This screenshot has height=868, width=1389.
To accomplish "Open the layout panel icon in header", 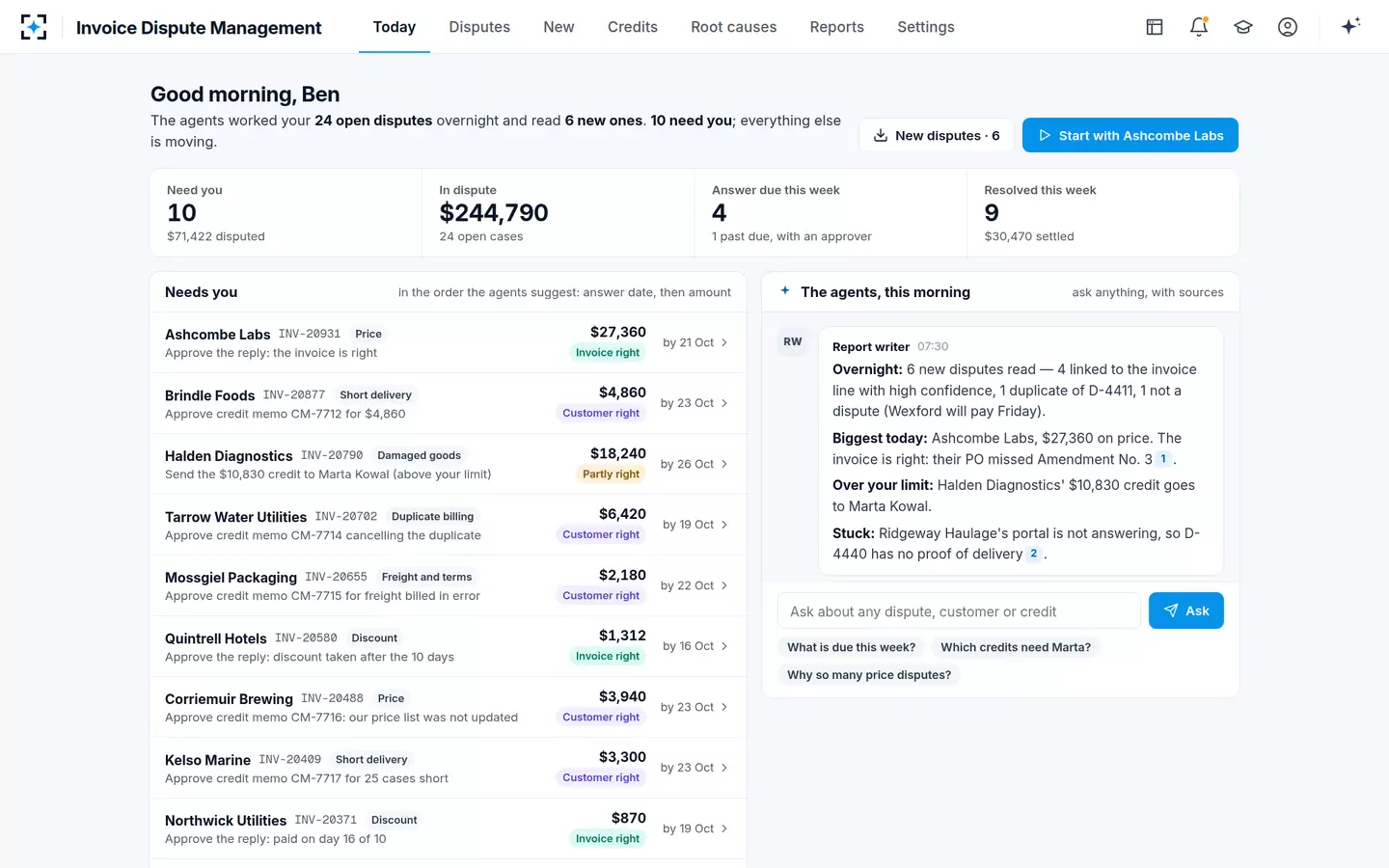I will coord(1155,27).
